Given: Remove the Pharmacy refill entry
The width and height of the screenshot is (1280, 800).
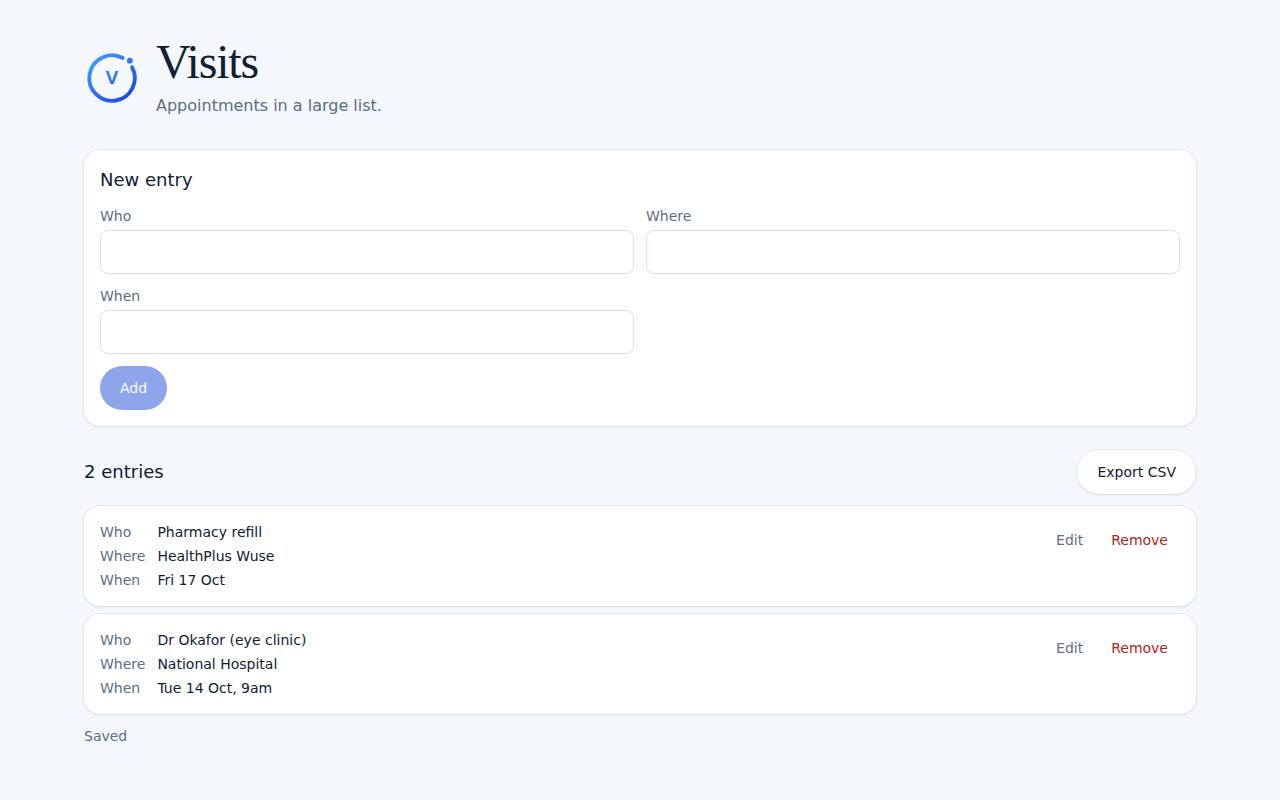Looking at the screenshot, I should point(1139,540).
